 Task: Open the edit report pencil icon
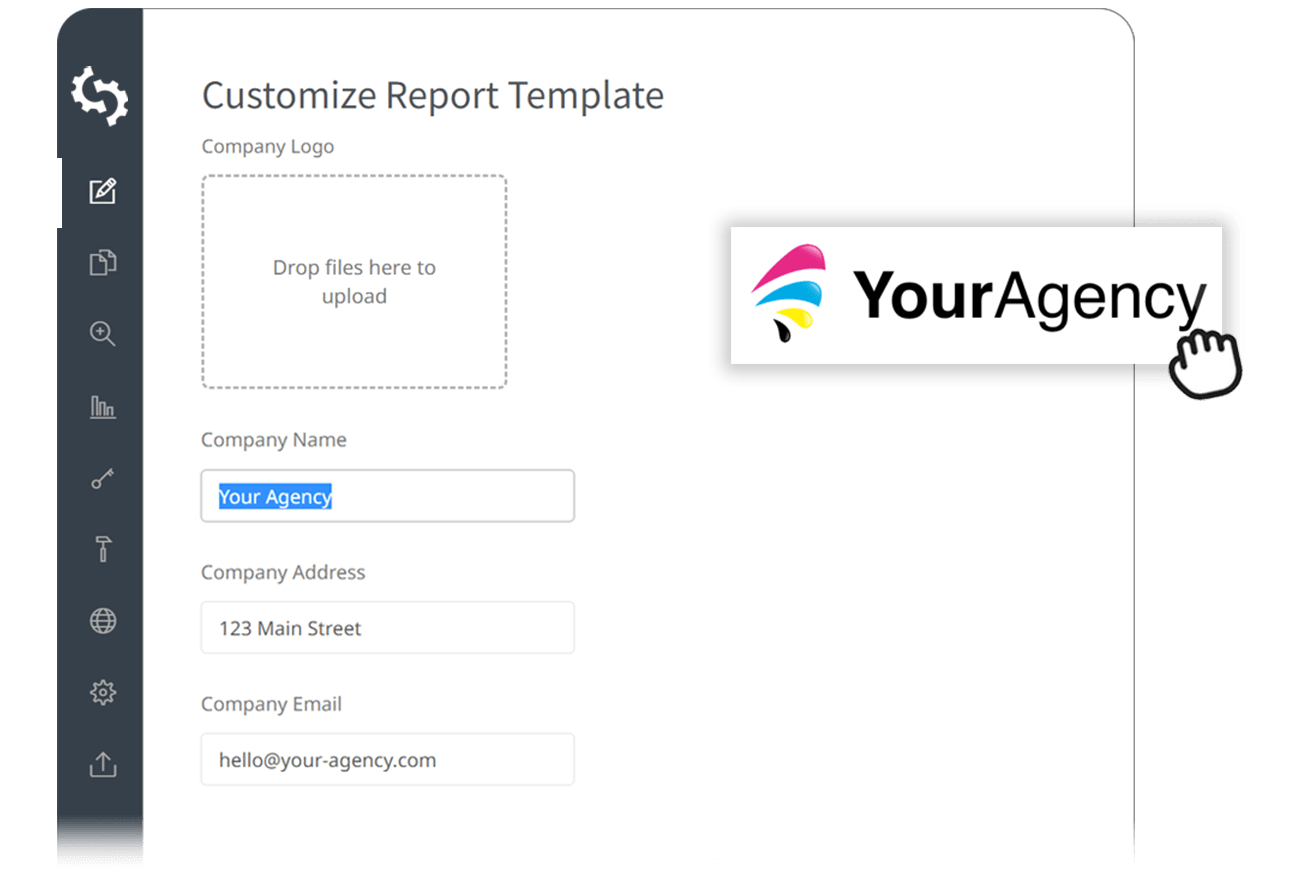(x=102, y=191)
